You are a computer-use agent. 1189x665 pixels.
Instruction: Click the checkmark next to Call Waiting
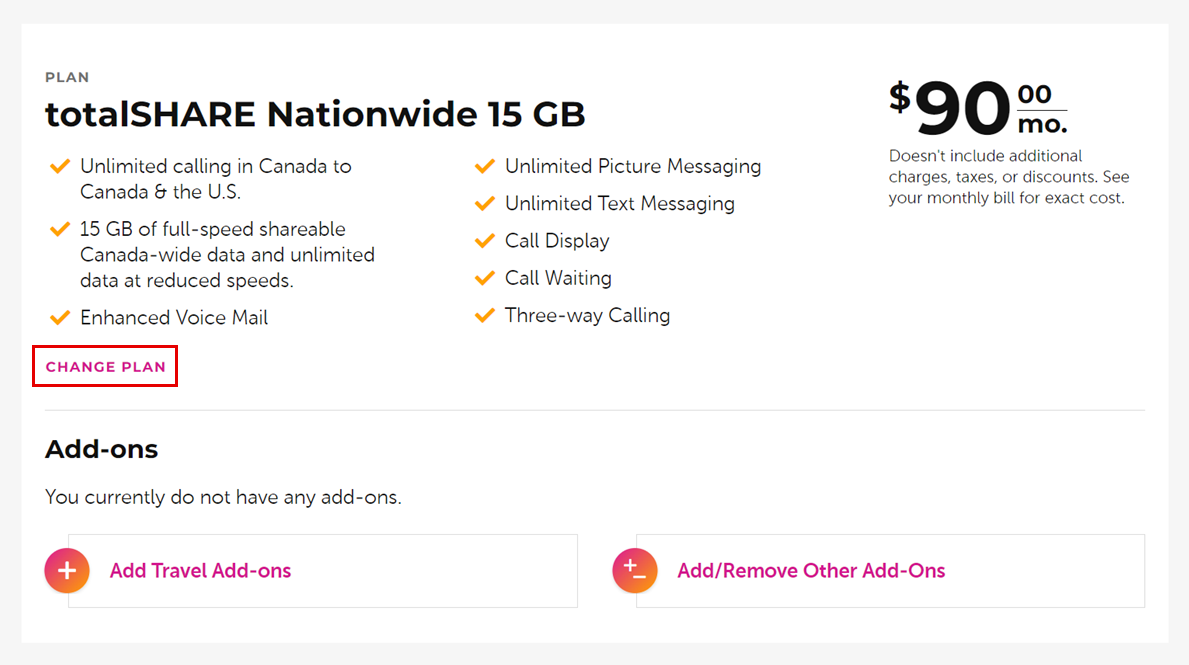[484, 277]
